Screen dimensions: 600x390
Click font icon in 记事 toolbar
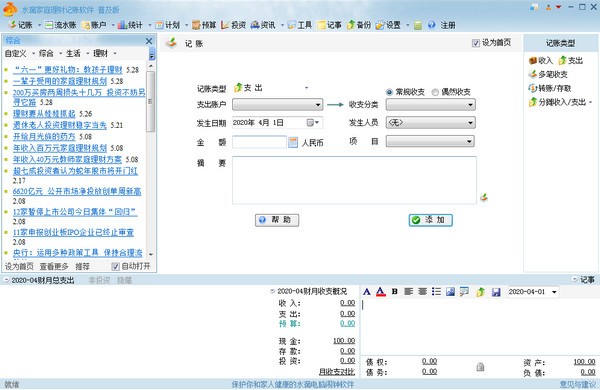coord(367,292)
